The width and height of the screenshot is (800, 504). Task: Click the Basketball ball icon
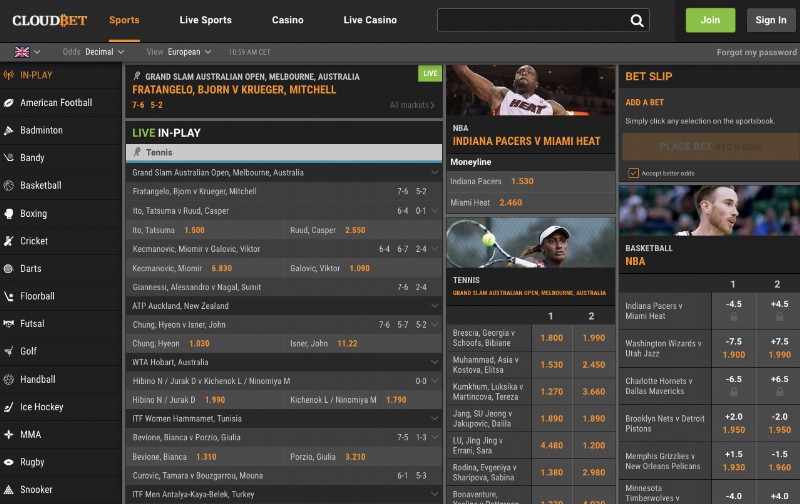click(x=9, y=185)
